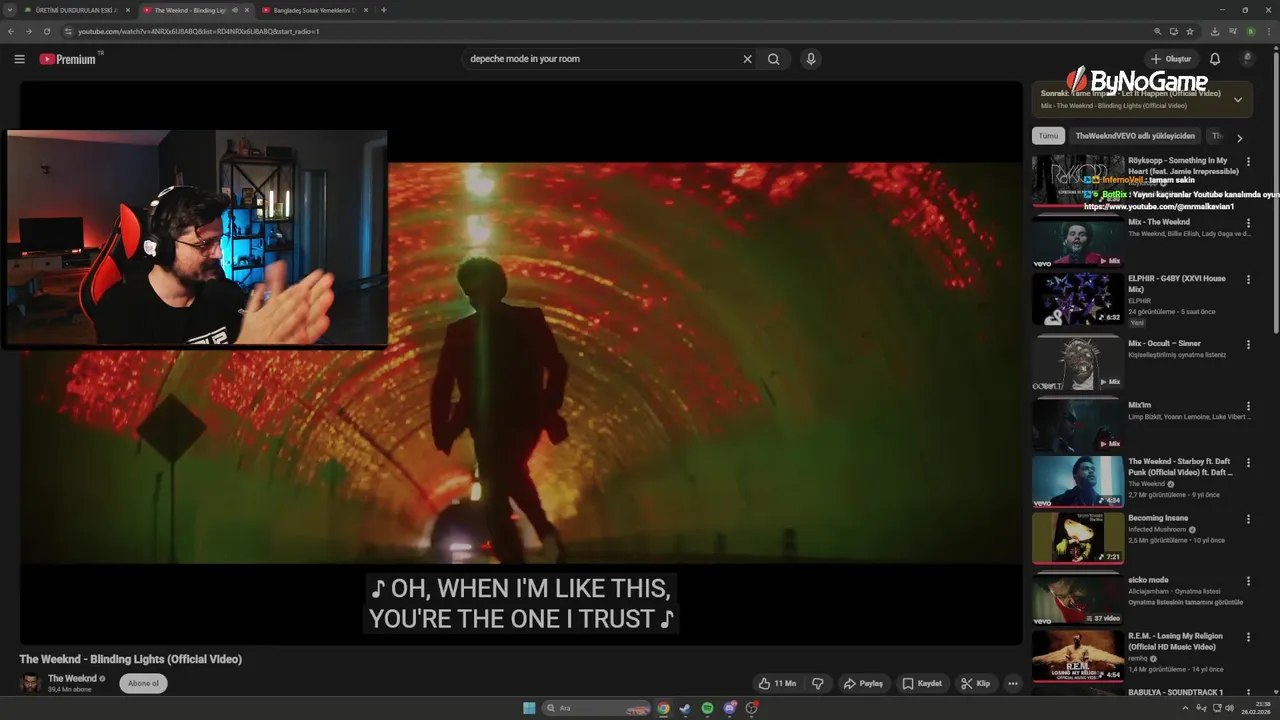The width and height of the screenshot is (1280, 720).
Task: Open the ELPHIR - G4BY thumbnail
Action: 1078,299
